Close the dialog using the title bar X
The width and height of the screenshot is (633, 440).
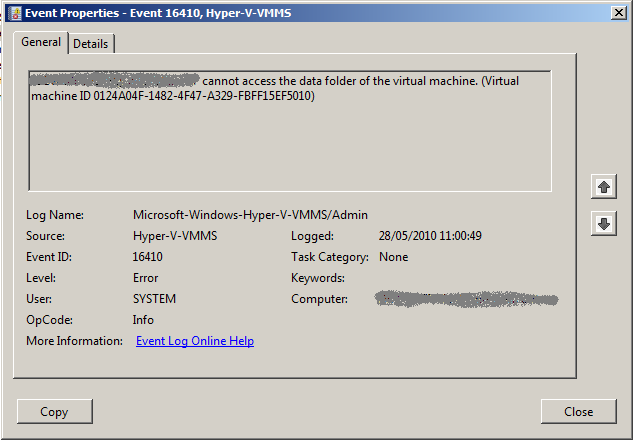619,12
